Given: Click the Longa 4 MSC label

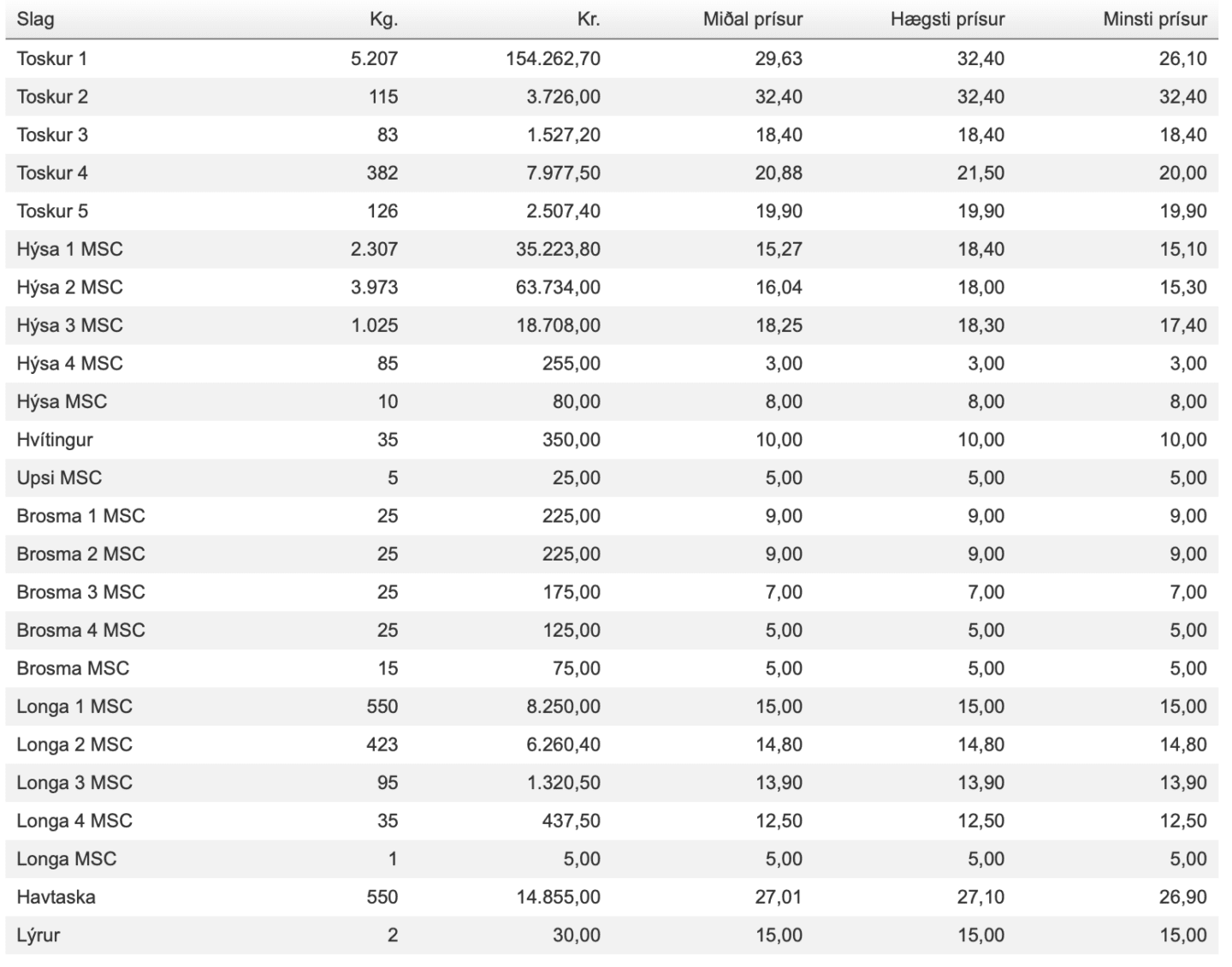Looking at the screenshot, I should [x=74, y=821].
